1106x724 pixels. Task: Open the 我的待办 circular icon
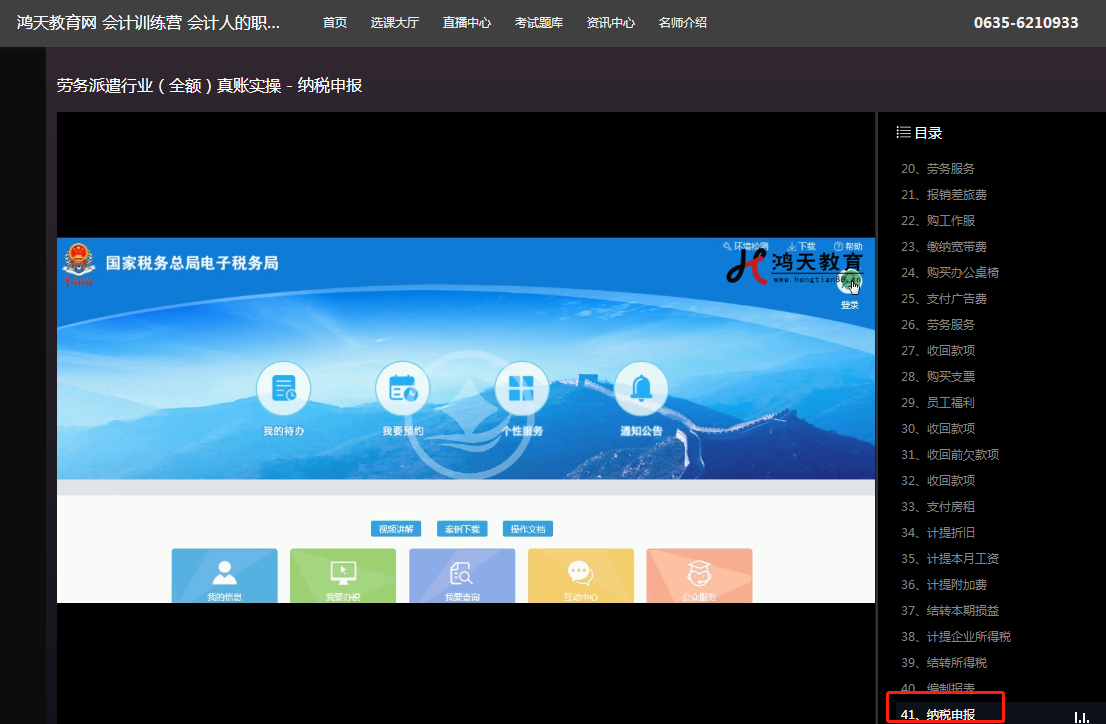pyautogui.click(x=284, y=388)
